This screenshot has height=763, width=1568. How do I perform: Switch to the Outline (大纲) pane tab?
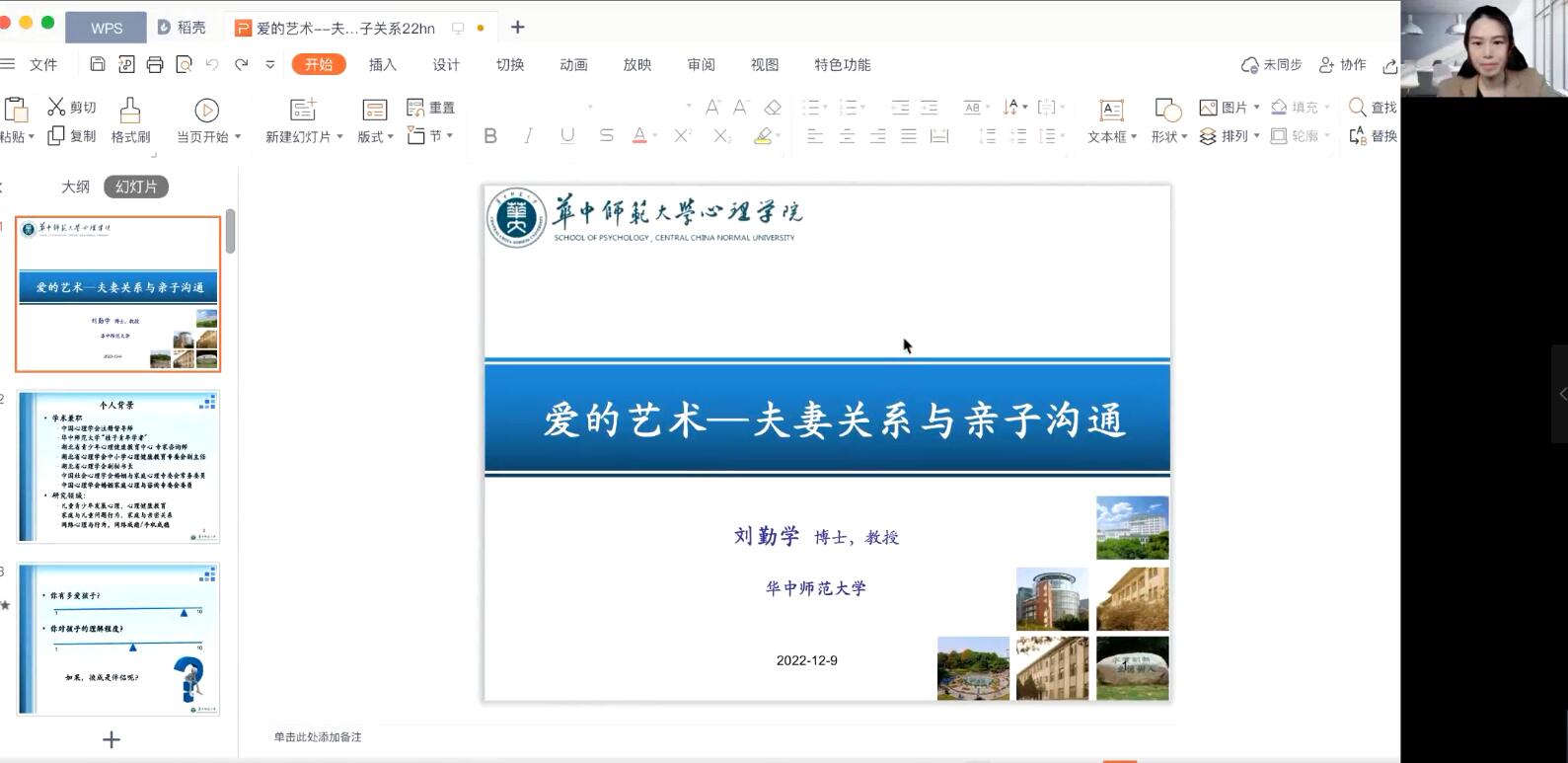click(x=76, y=187)
